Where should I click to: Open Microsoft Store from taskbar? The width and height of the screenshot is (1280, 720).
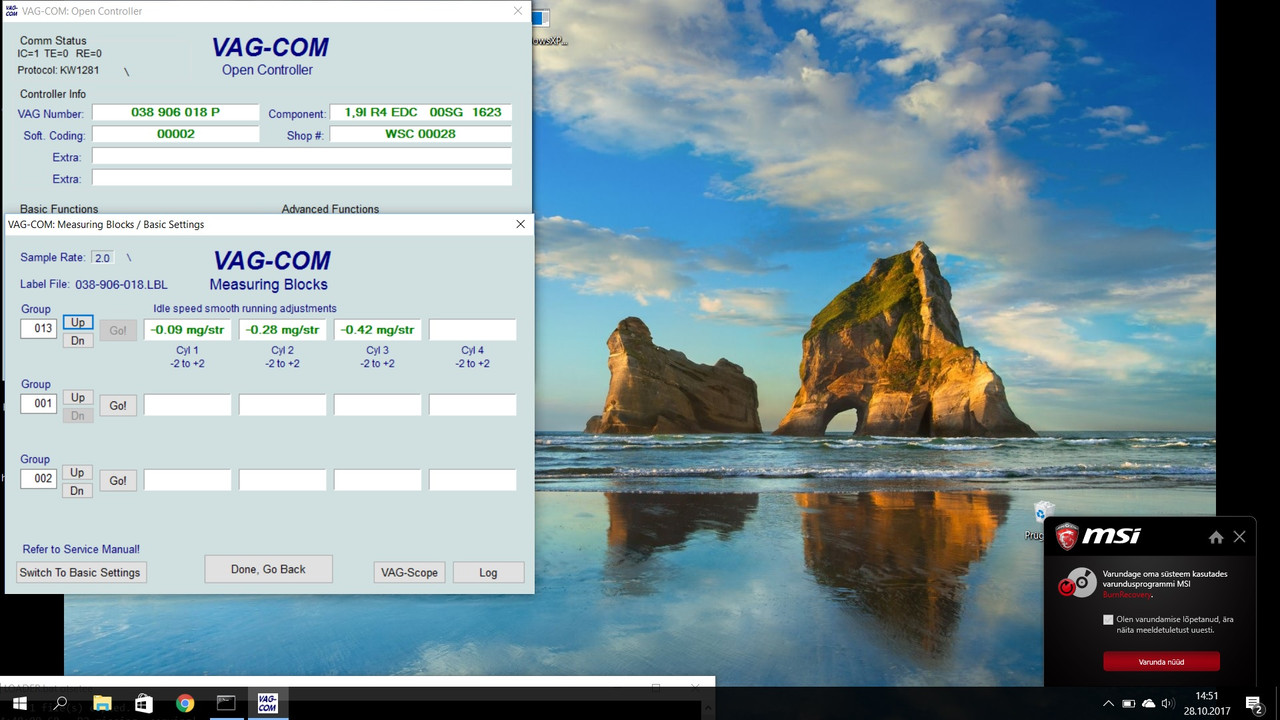(x=143, y=703)
